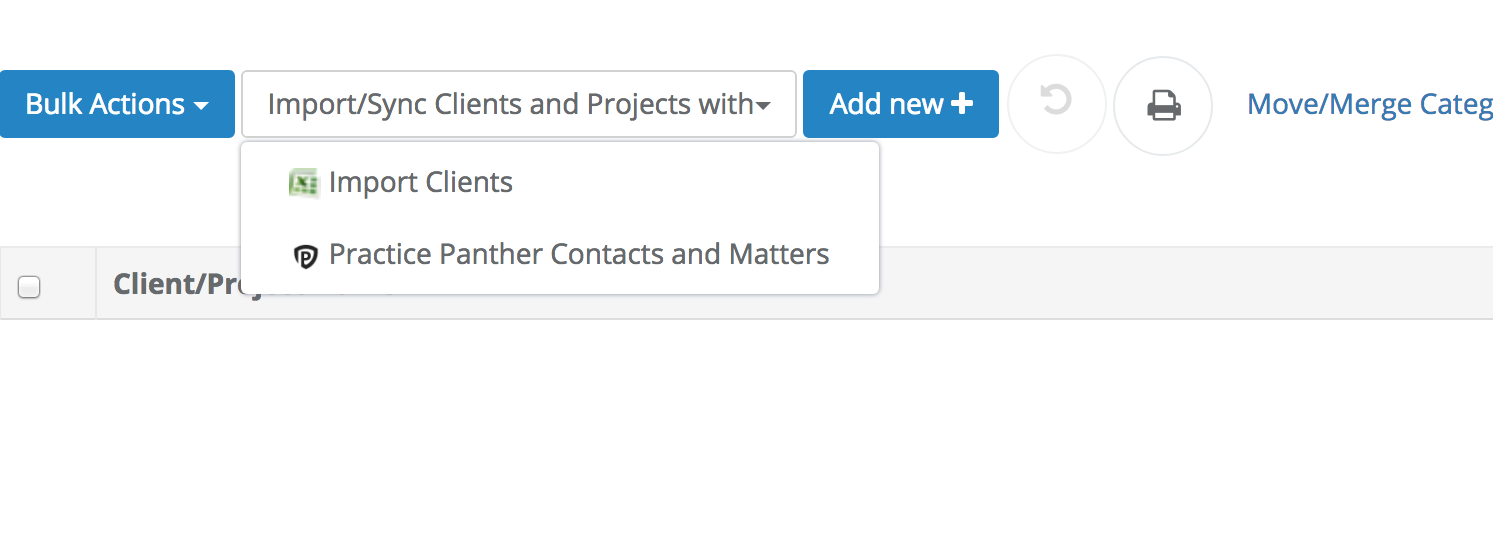Click the Bulk Actions blue button label
The image size is (1493, 544).
[105, 104]
